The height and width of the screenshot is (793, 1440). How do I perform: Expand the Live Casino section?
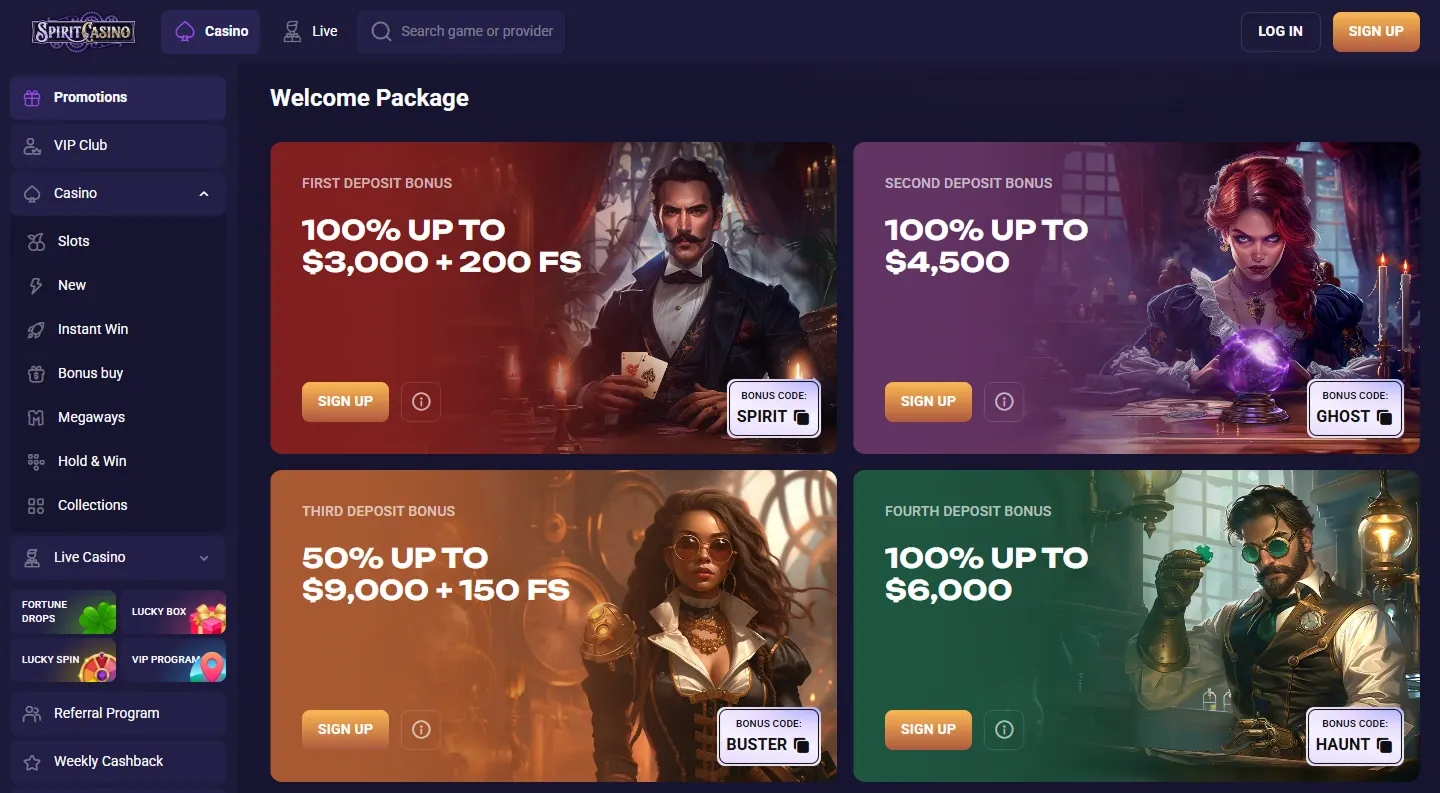click(204, 557)
